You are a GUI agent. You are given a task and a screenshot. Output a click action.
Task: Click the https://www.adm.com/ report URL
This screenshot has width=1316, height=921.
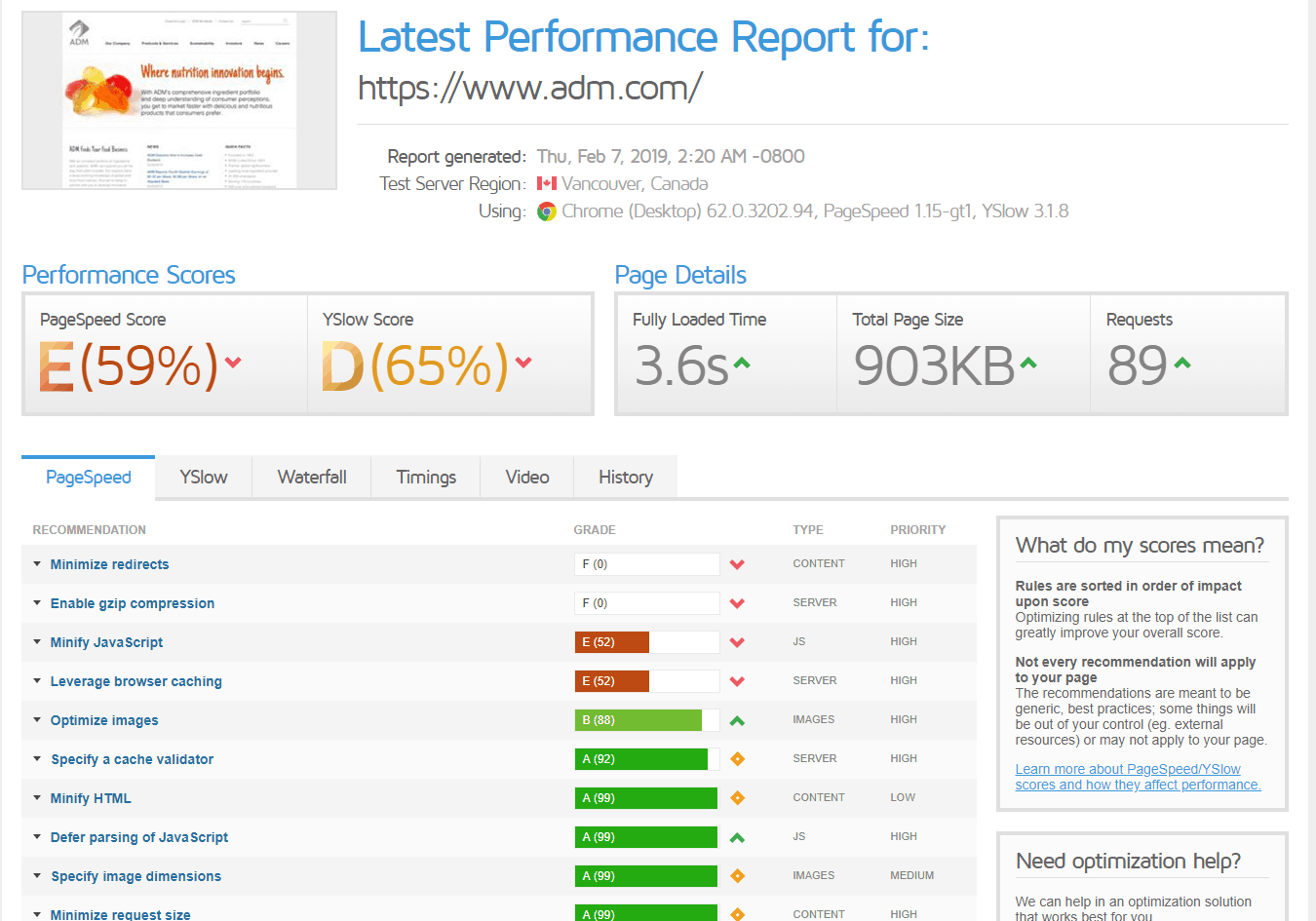[529, 88]
